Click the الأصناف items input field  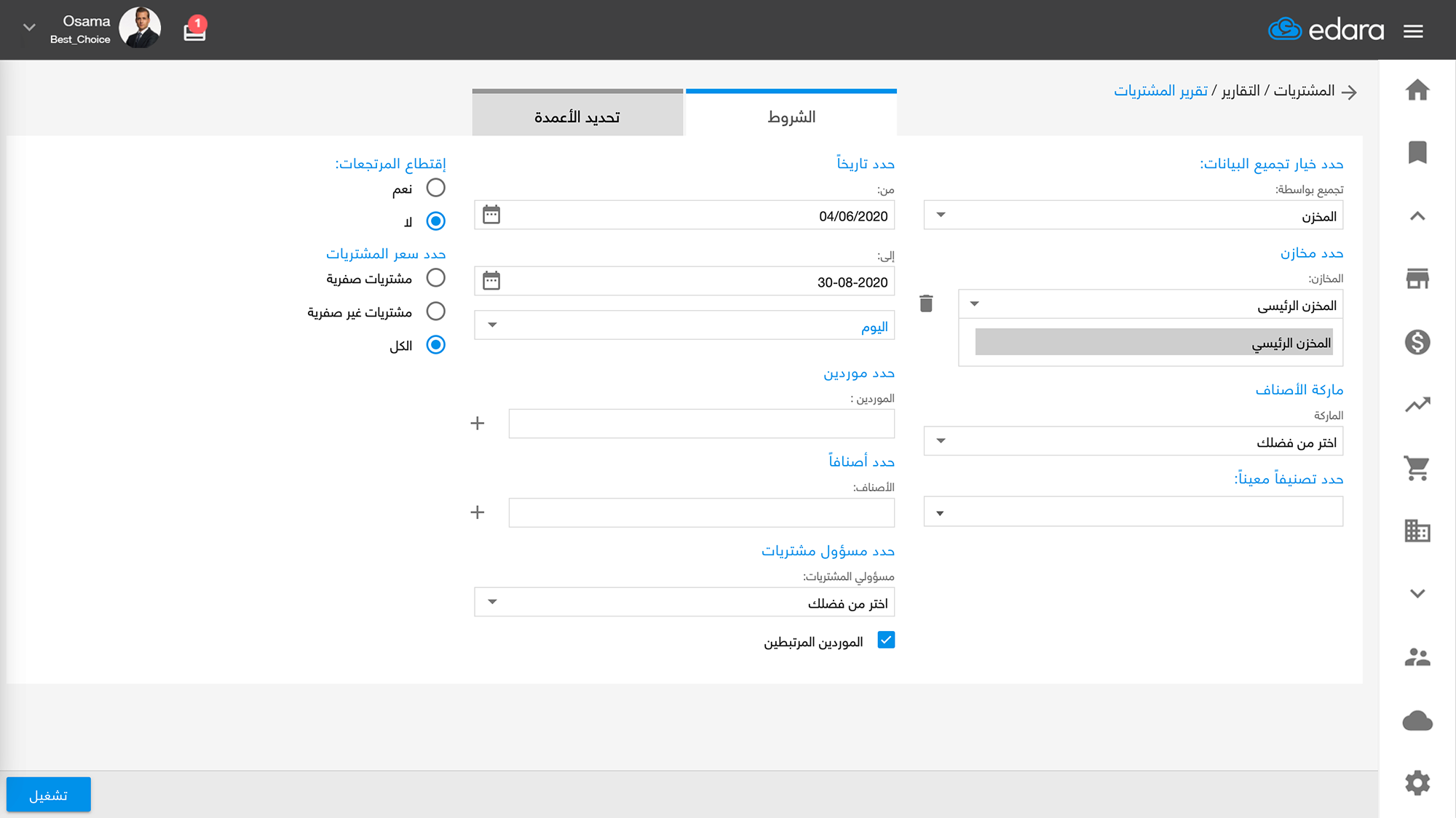pyautogui.click(x=701, y=512)
